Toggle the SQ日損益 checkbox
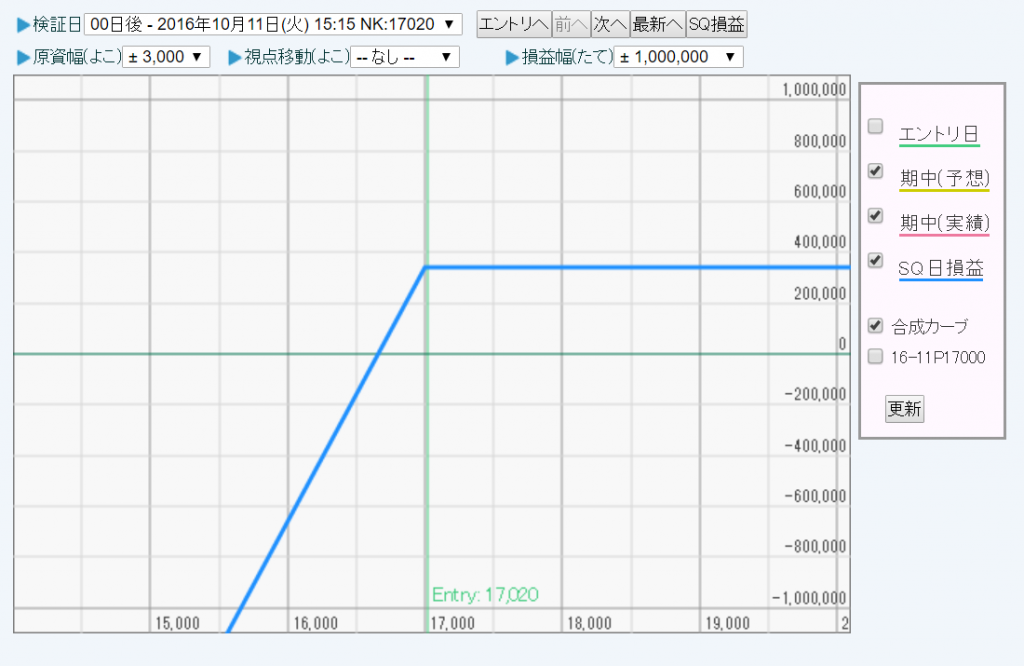The height and width of the screenshot is (666, 1024). click(x=876, y=261)
